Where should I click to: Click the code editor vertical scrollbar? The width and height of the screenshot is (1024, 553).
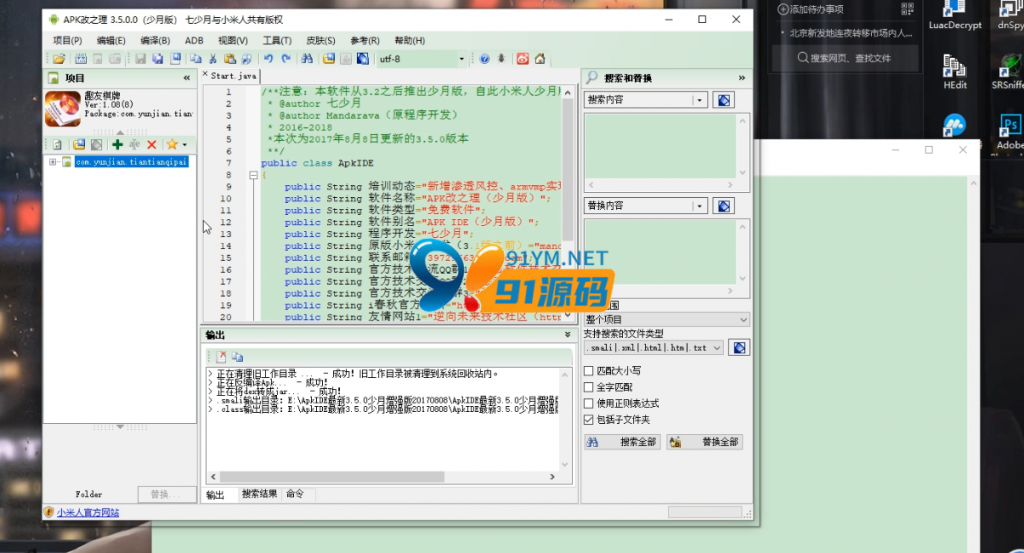pyautogui.click(x=568, y=170)
